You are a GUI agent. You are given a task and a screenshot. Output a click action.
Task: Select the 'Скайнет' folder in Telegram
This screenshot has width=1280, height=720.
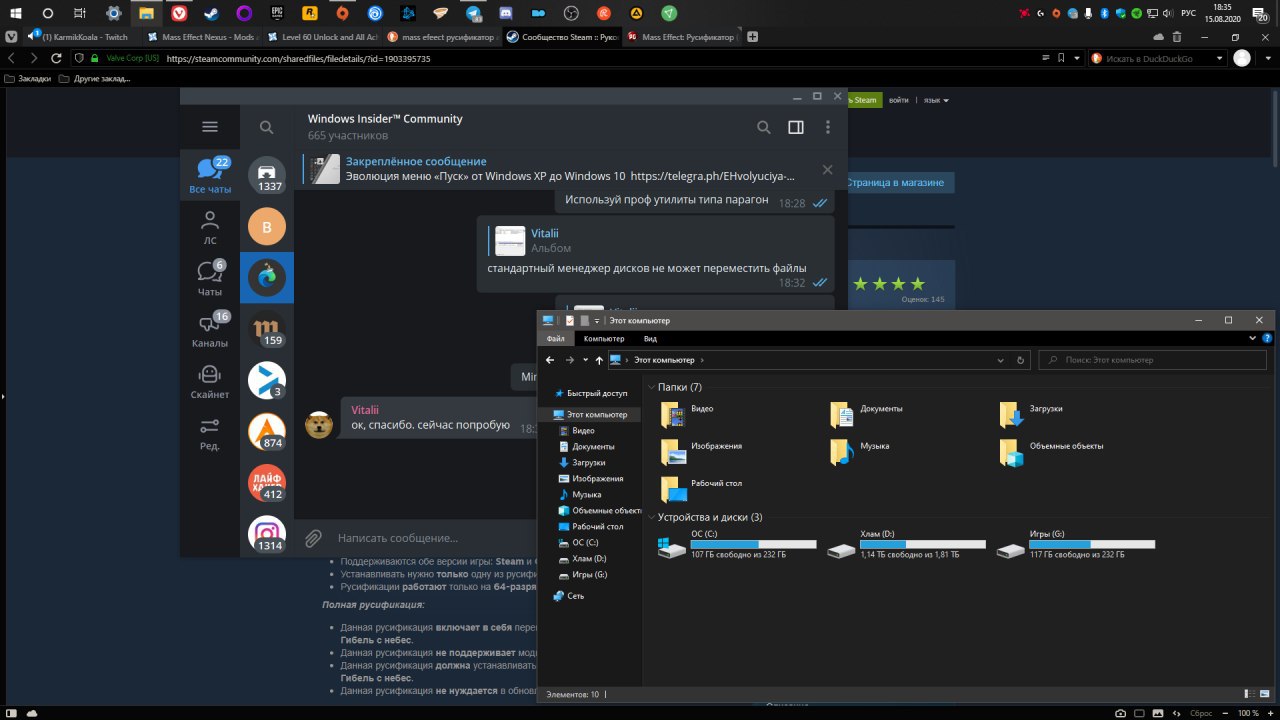[210, 382]
